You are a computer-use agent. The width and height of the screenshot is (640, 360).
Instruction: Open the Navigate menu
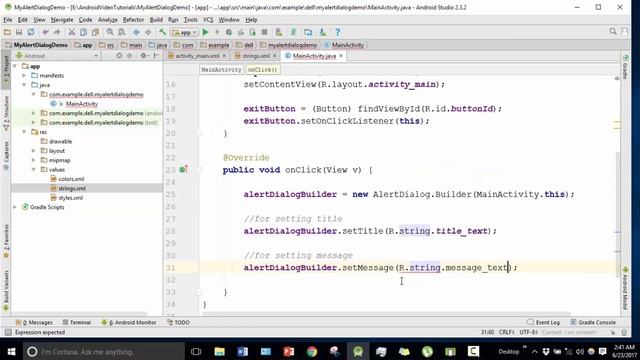point(62,20)
